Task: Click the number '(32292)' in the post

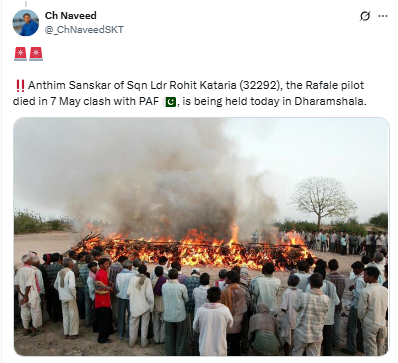Action: click(260, 85)
